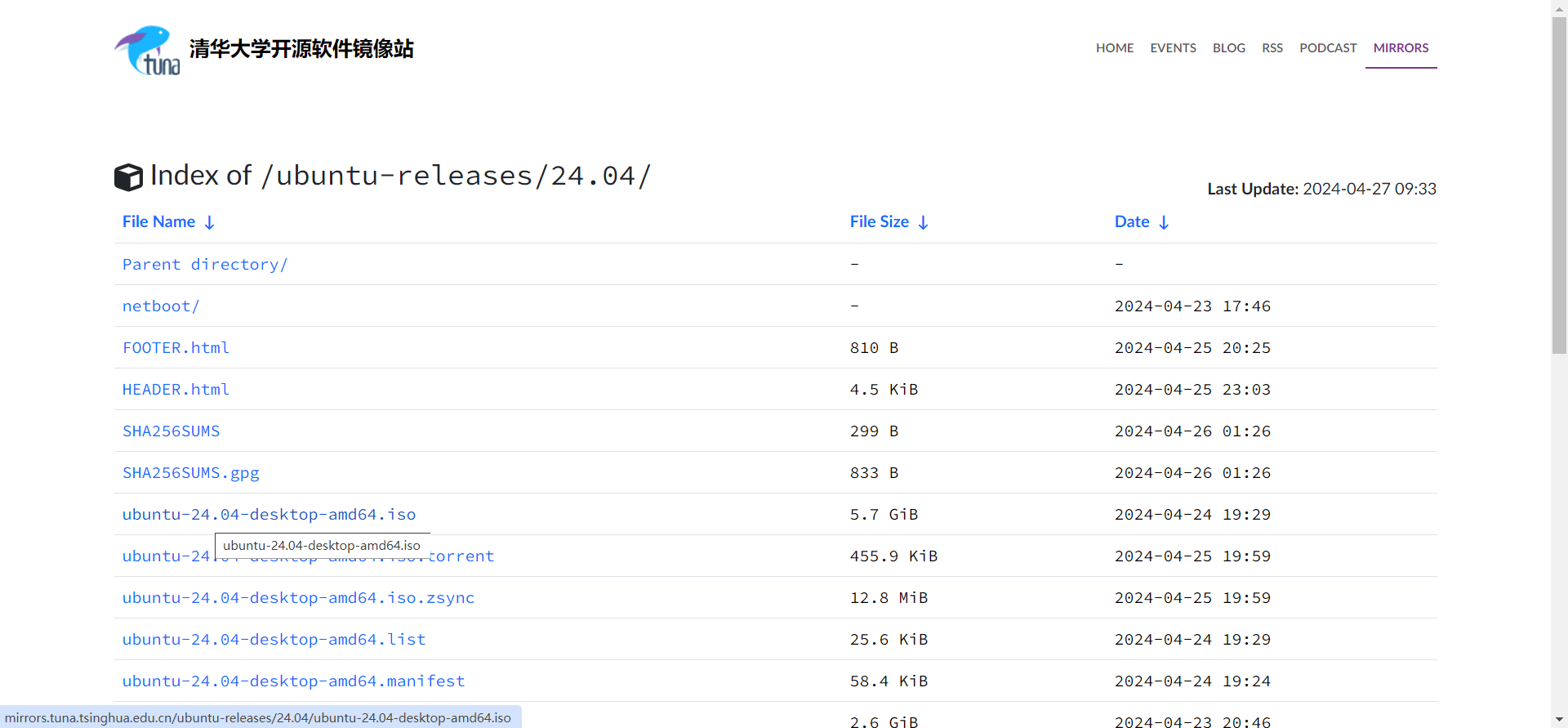Download SHA256SUMS.gpg signature file
Screen dimensions: 1568x728
[190, 473]
